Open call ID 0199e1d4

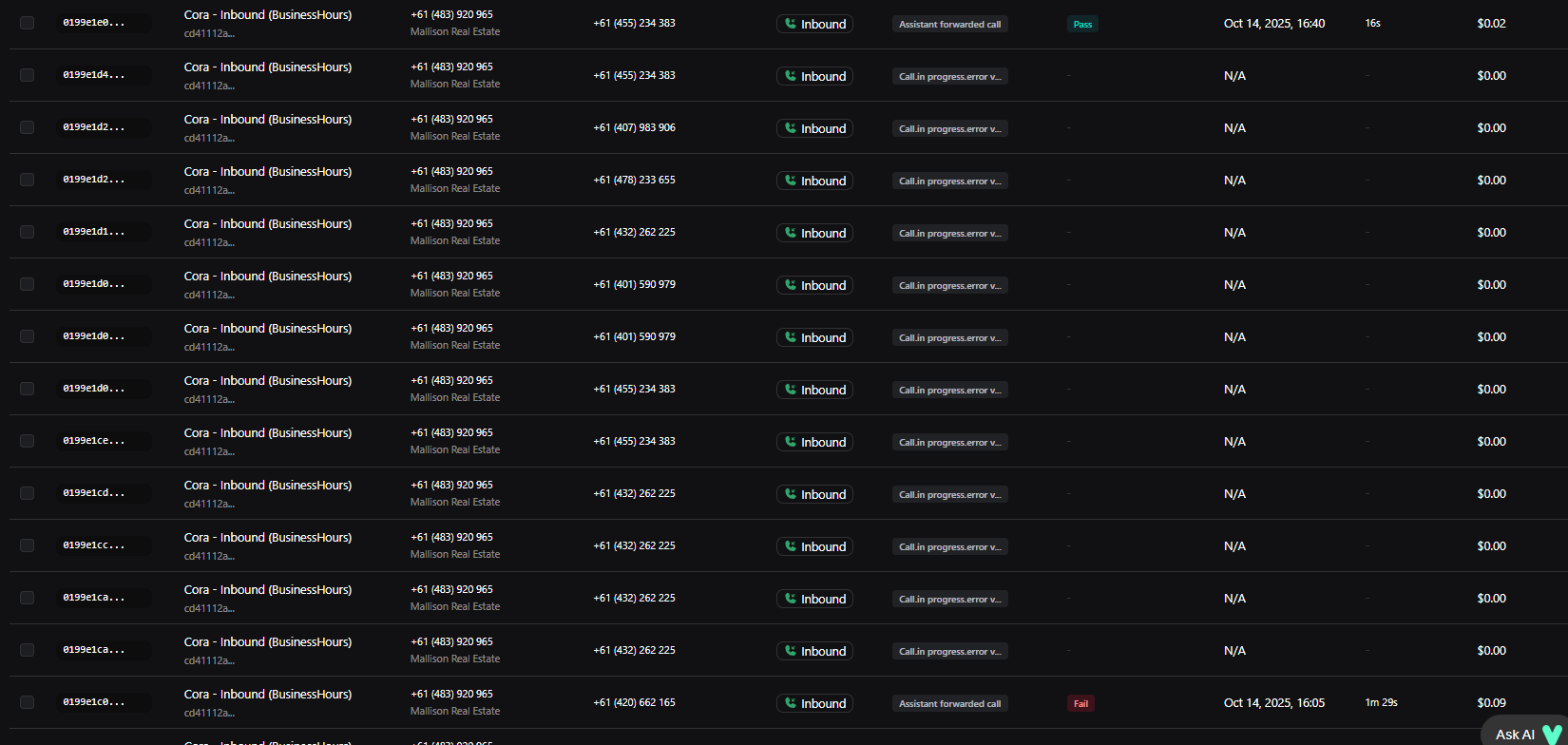pyautogui.click(x=94, y=75)
